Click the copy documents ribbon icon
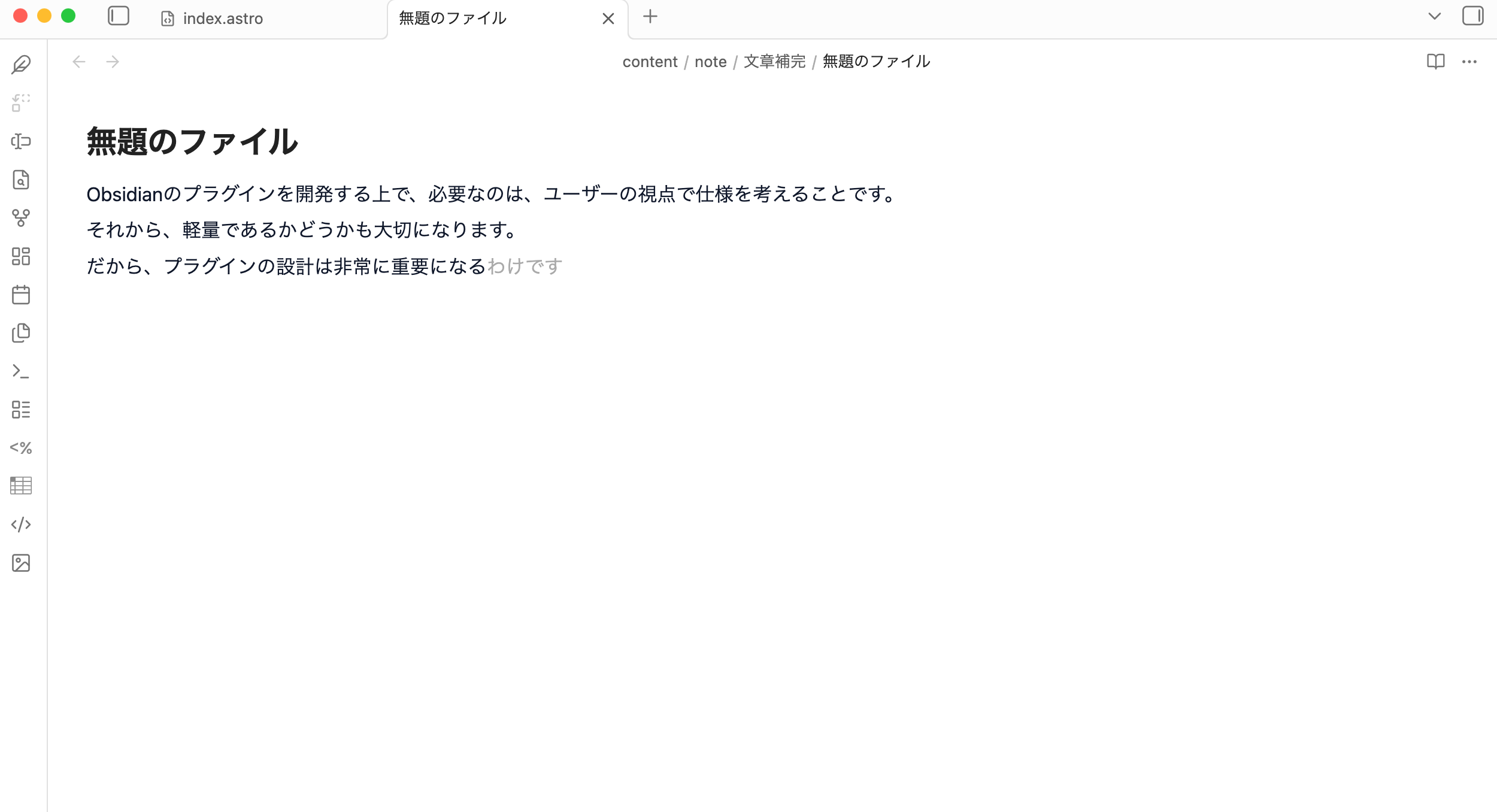Image resolution: width=1497 pixels, height=812 pixels. (21, 333)
